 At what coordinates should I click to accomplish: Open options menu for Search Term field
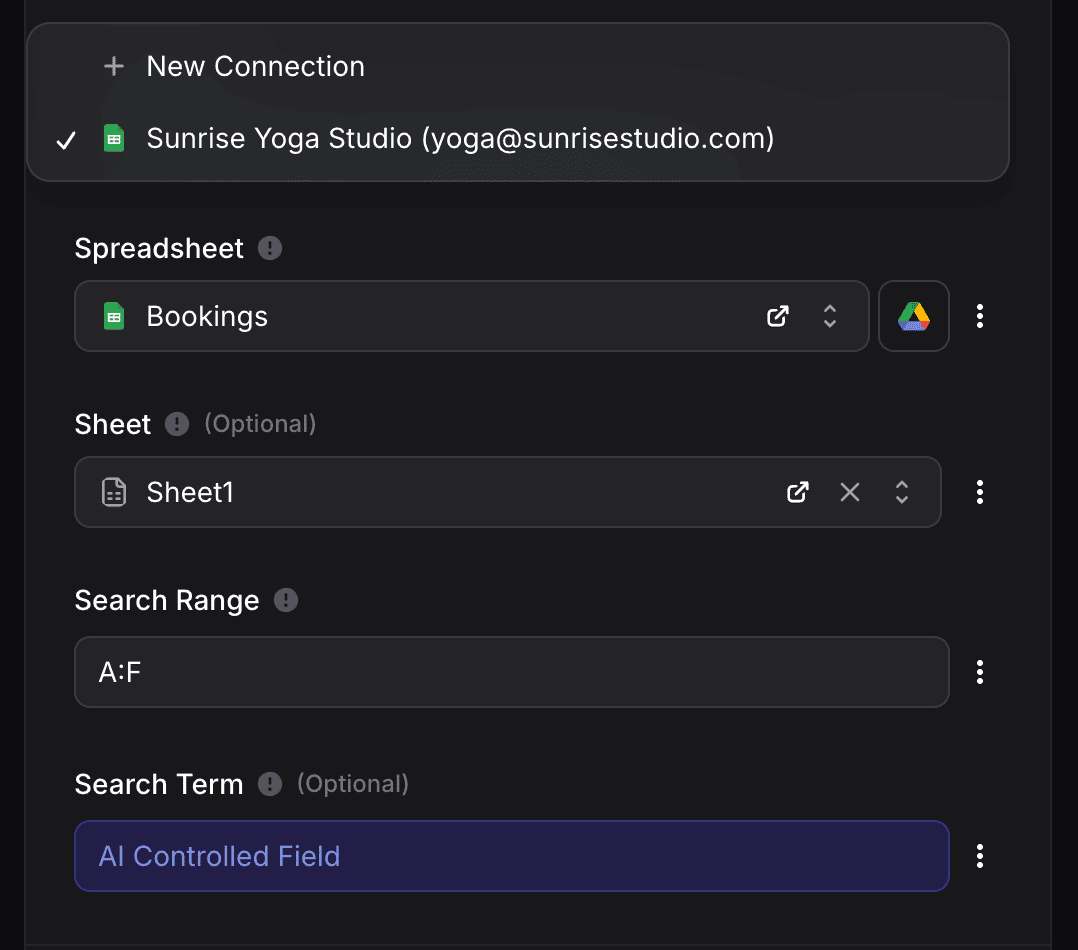979,856
